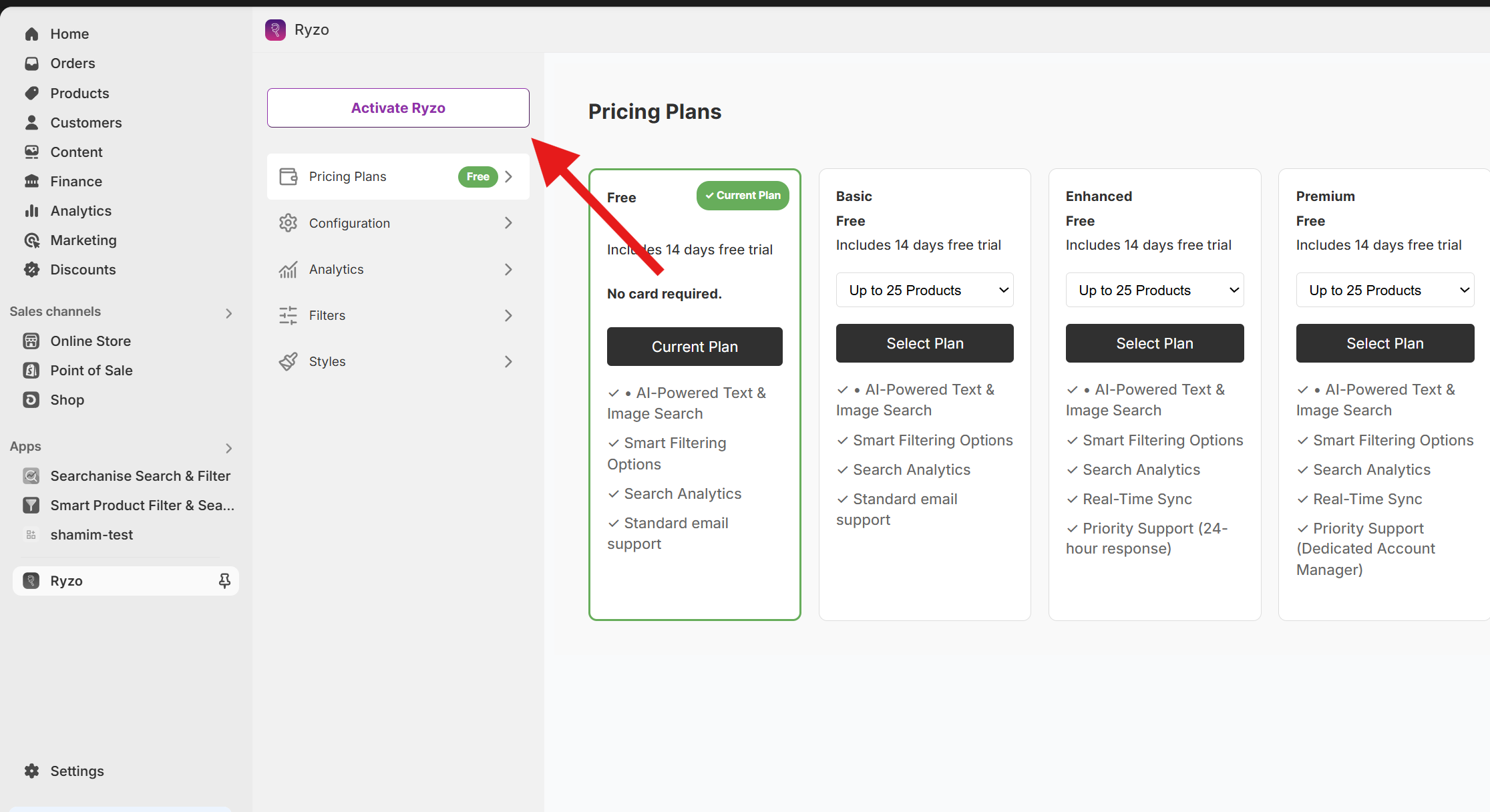Navigate to Orders in sidebar
Image resolution: width=1490 pixels, height=812 pixels.
pos(73,63)
